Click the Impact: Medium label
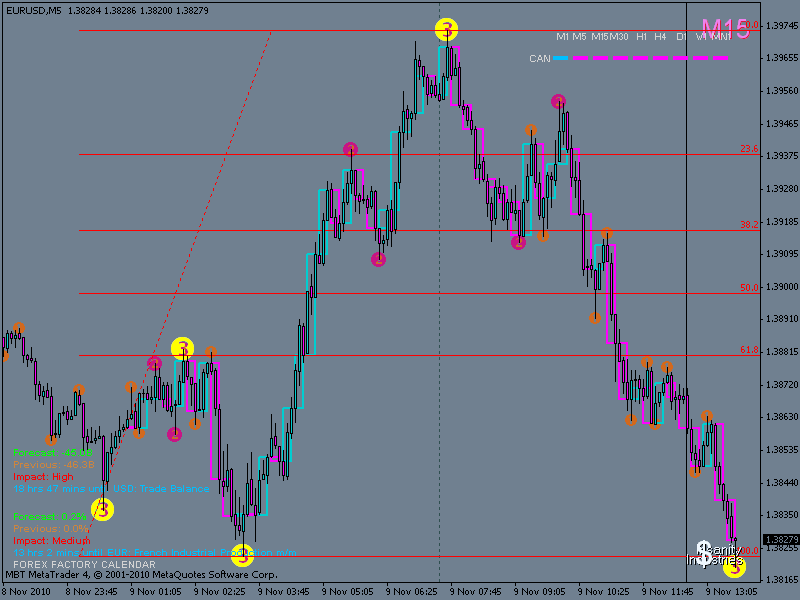The height and width of the screenshot is (600, 800). (x=52, y=540)
